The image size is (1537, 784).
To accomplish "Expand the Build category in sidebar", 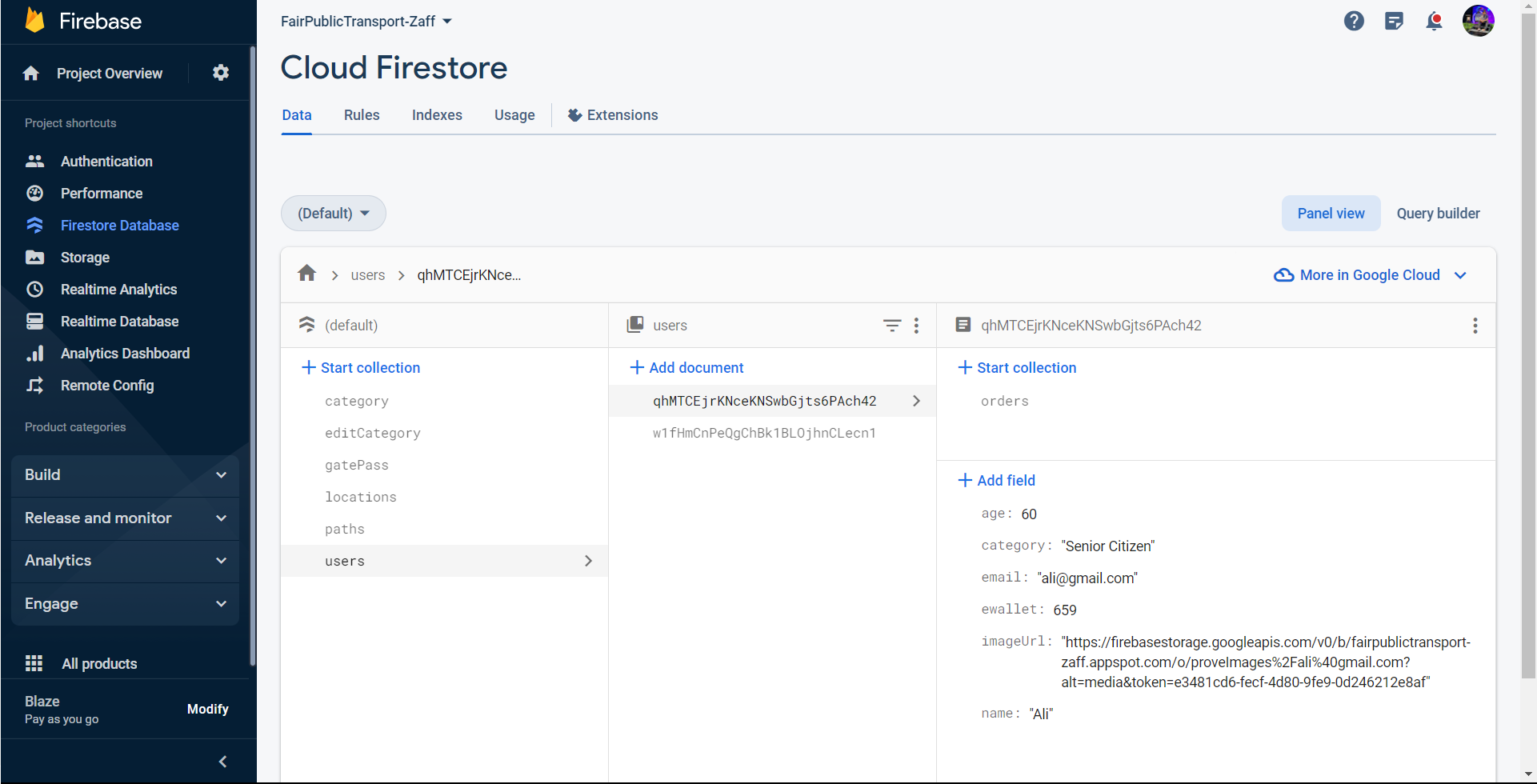I will tap(126, 474).
